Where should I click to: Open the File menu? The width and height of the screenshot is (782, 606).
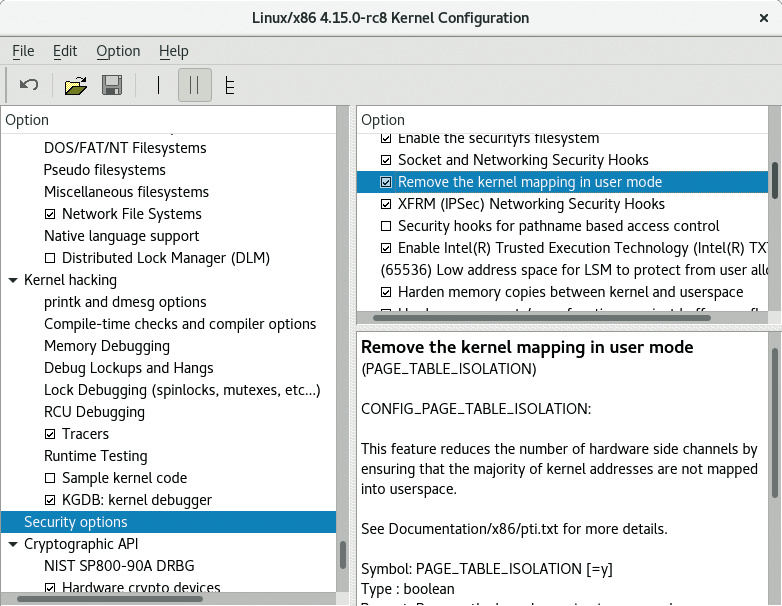[x=23, y=51]
